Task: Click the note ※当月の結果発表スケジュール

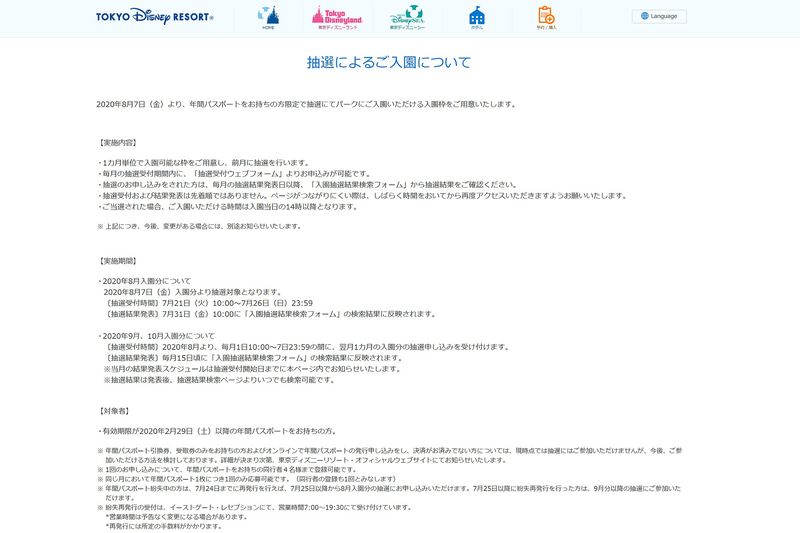Action: tap(252, 369)
